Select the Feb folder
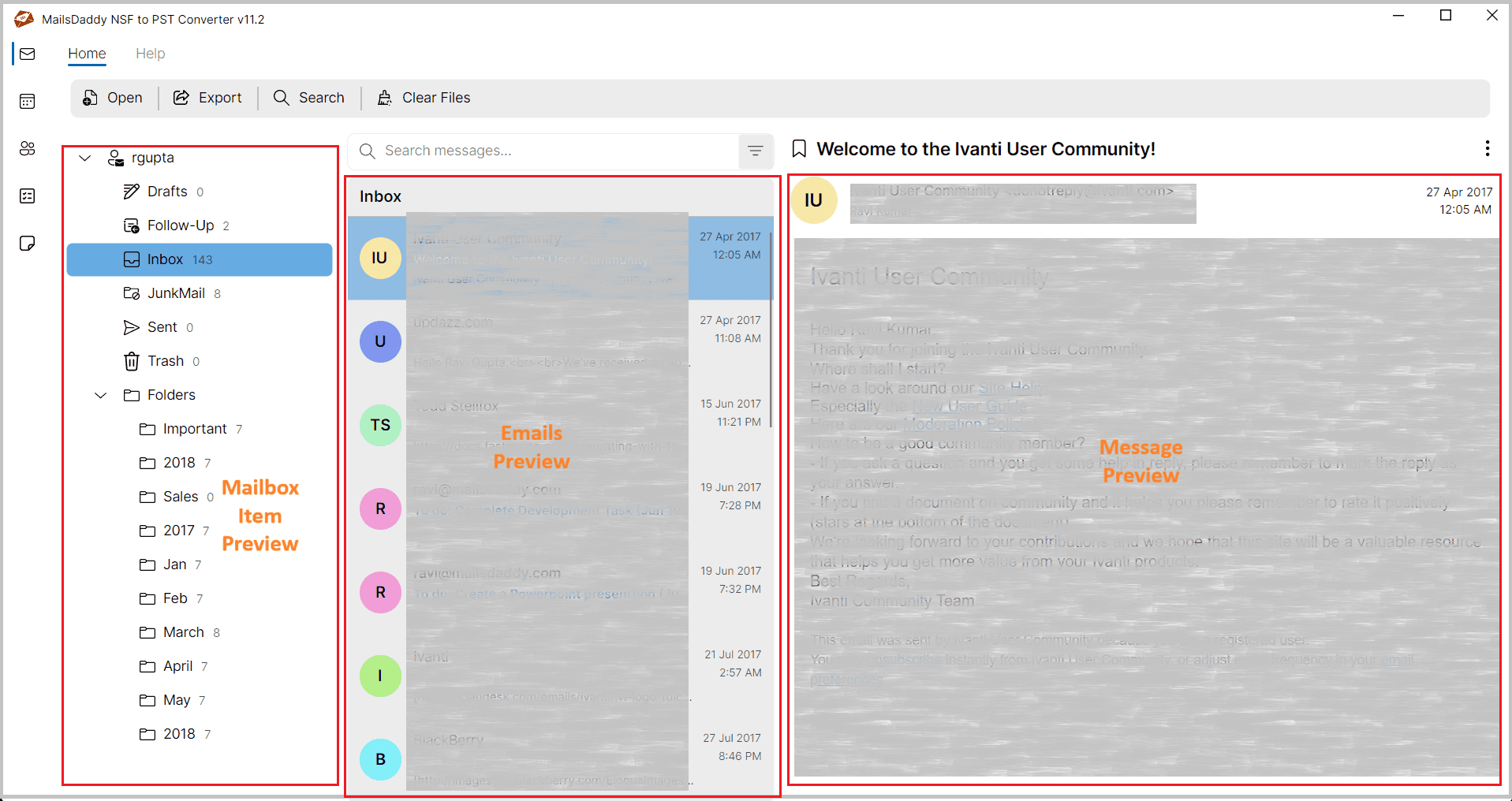 pyautogui.click(x=200, y=598)
